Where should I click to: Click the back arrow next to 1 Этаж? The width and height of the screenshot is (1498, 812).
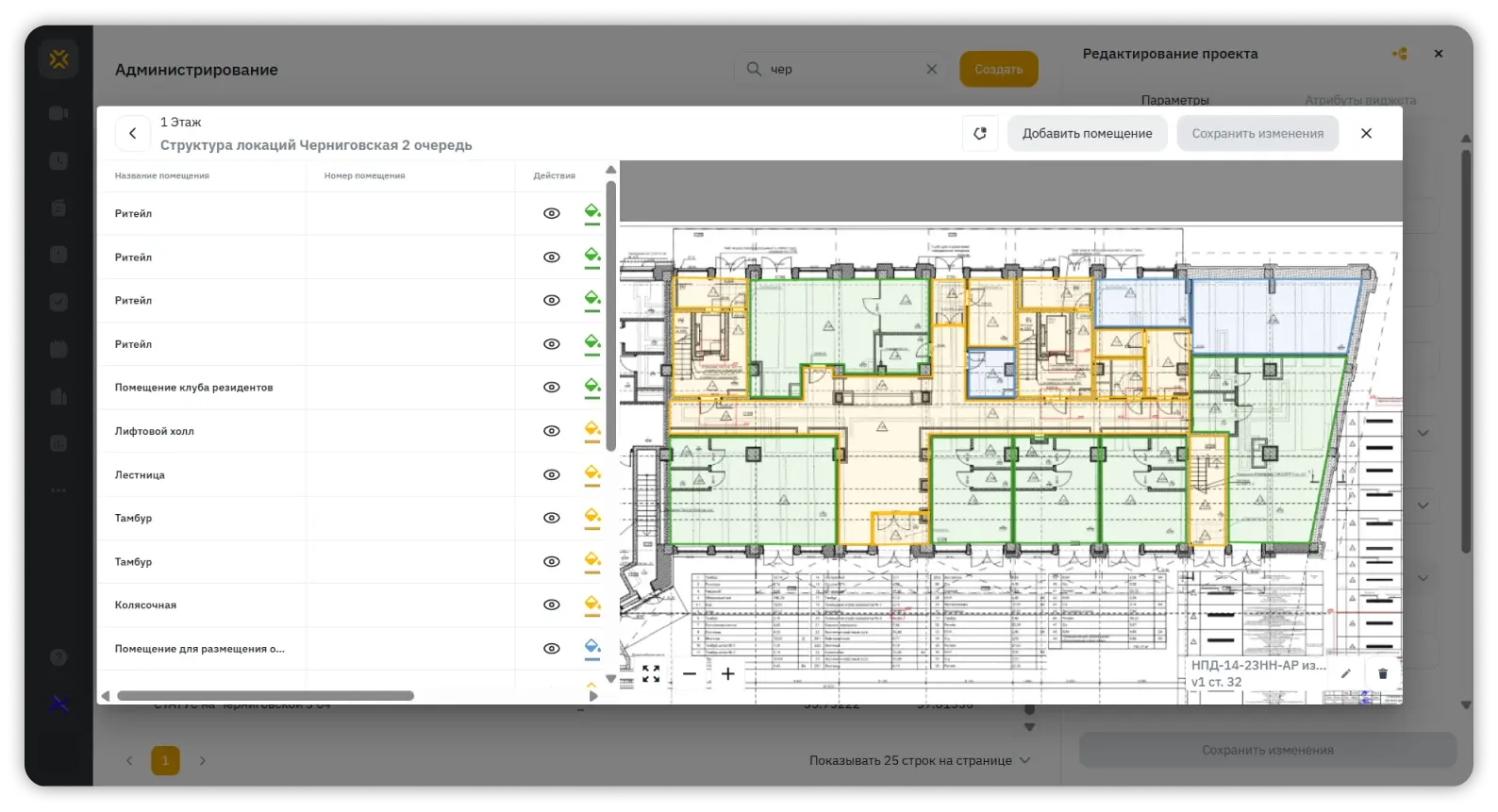coord(133,134)
